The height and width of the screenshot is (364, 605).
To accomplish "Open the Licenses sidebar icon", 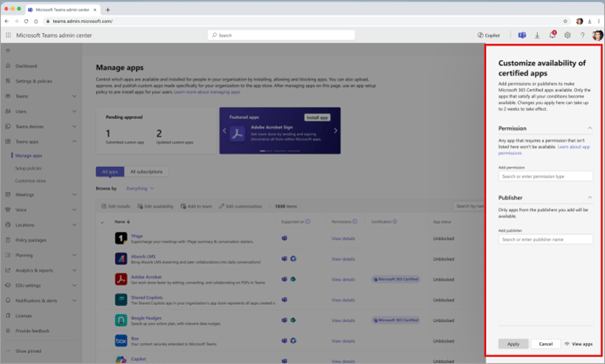I will click(x=8, y=316).
